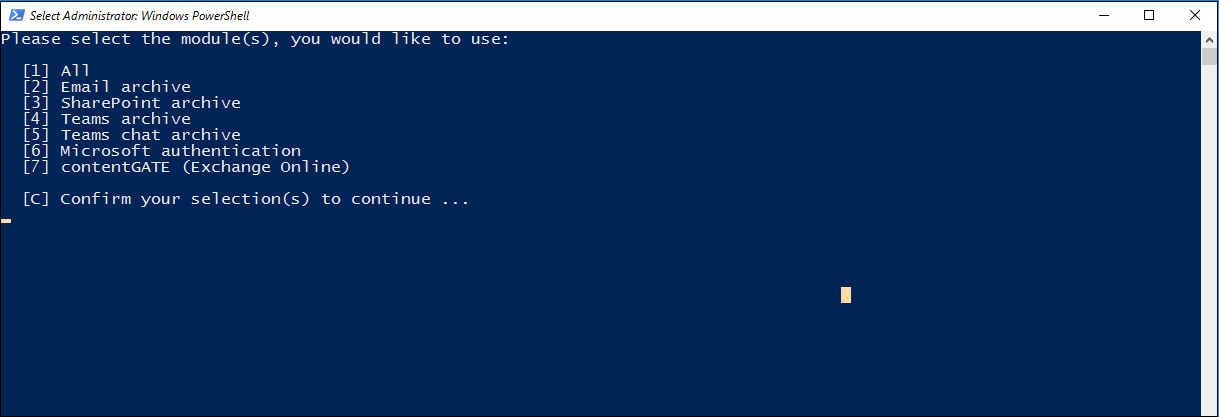Image resolution: width=1219 pixels, height=417 pixels.
Task: Click the "[7] contentGATE (Exchange Online)" line
Action: [186, 167]
